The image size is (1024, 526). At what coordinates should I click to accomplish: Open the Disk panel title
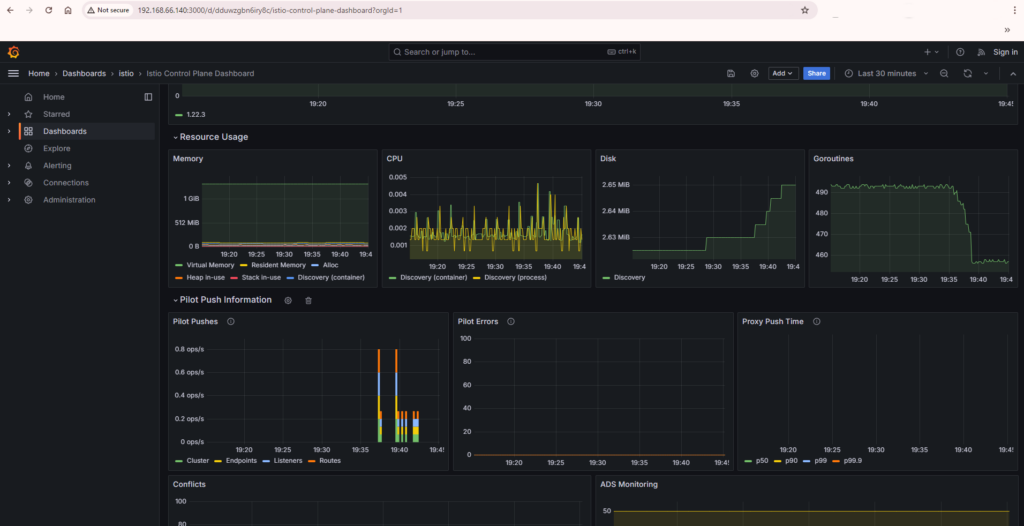[x=607, y=159]
